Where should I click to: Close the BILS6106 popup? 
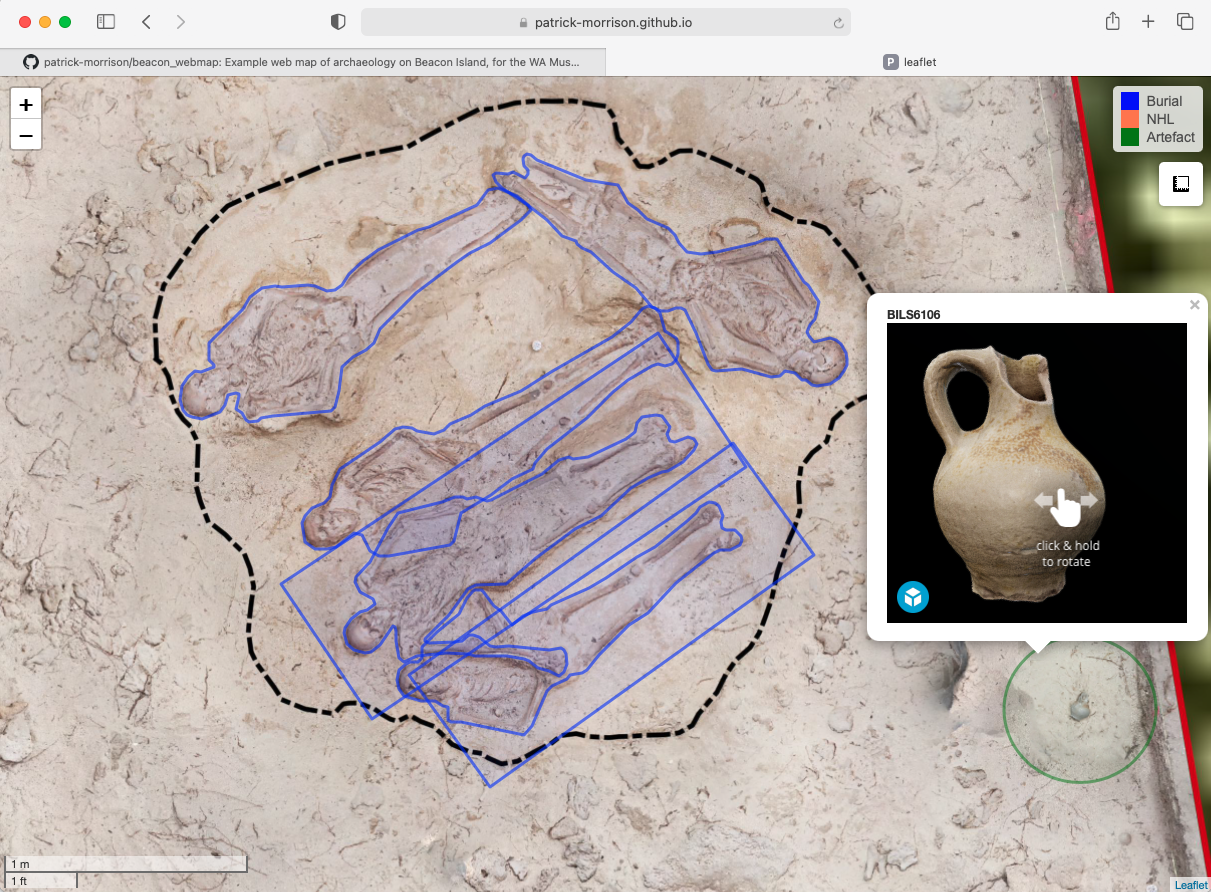1194,305
